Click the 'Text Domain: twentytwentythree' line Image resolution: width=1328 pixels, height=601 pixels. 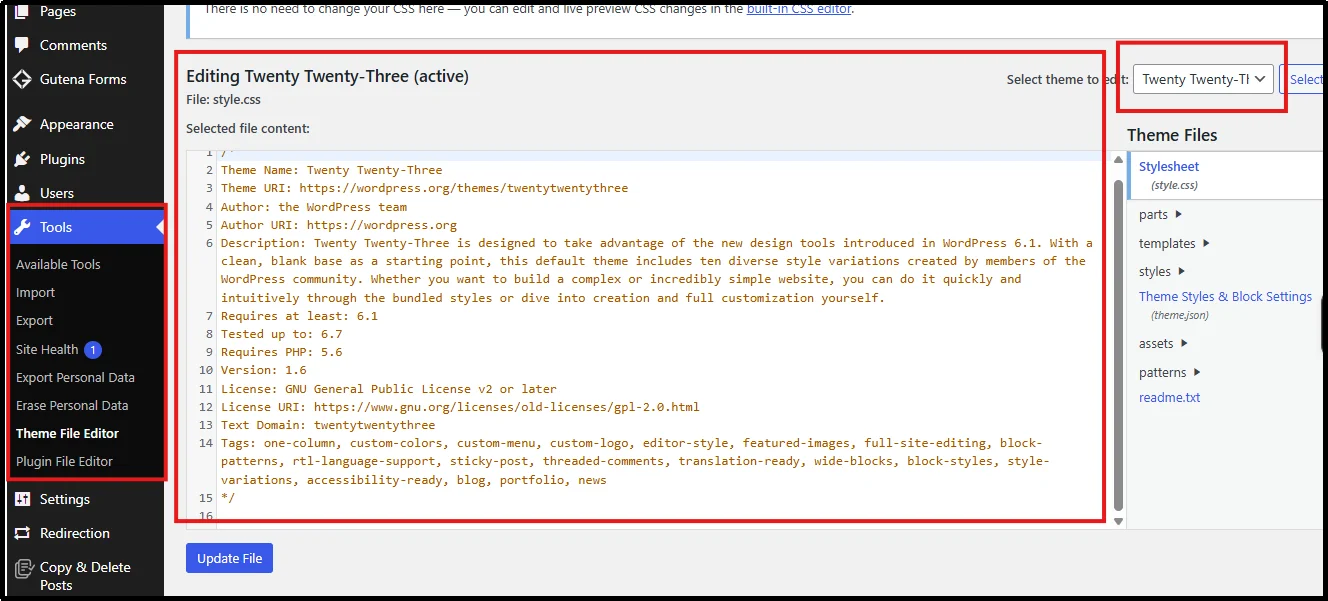click(328, 425)
